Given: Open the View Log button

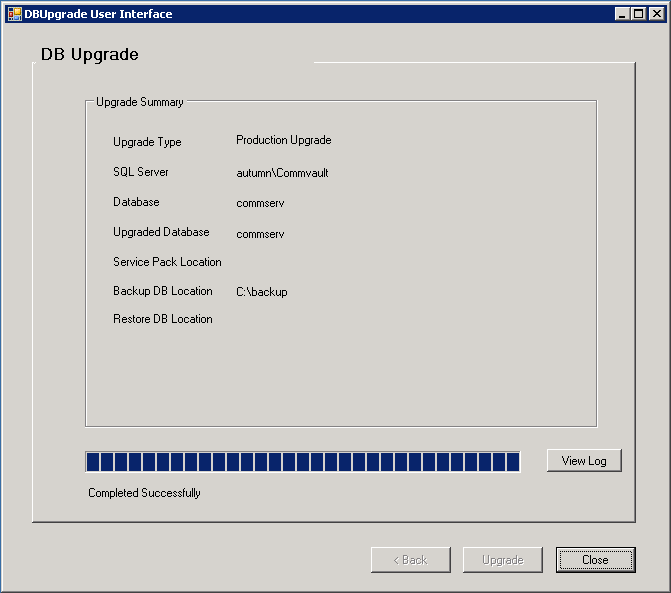Looking at the screenshot, I should pos(584,461).
